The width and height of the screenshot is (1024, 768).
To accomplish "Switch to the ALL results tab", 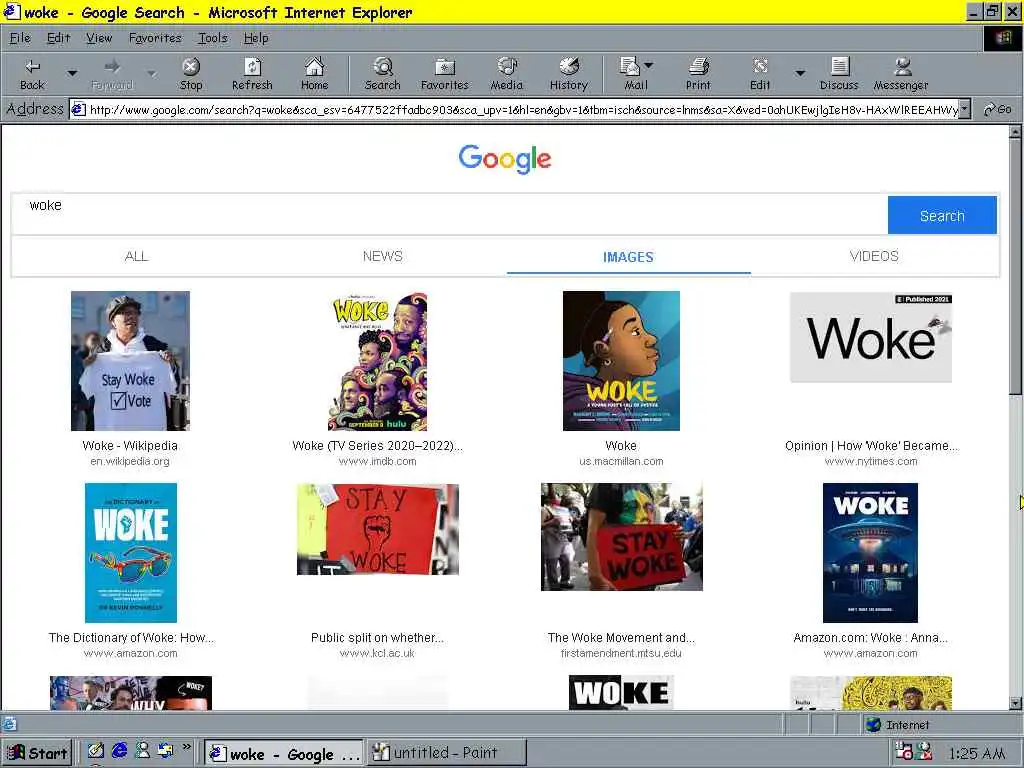I will (136, 256).
